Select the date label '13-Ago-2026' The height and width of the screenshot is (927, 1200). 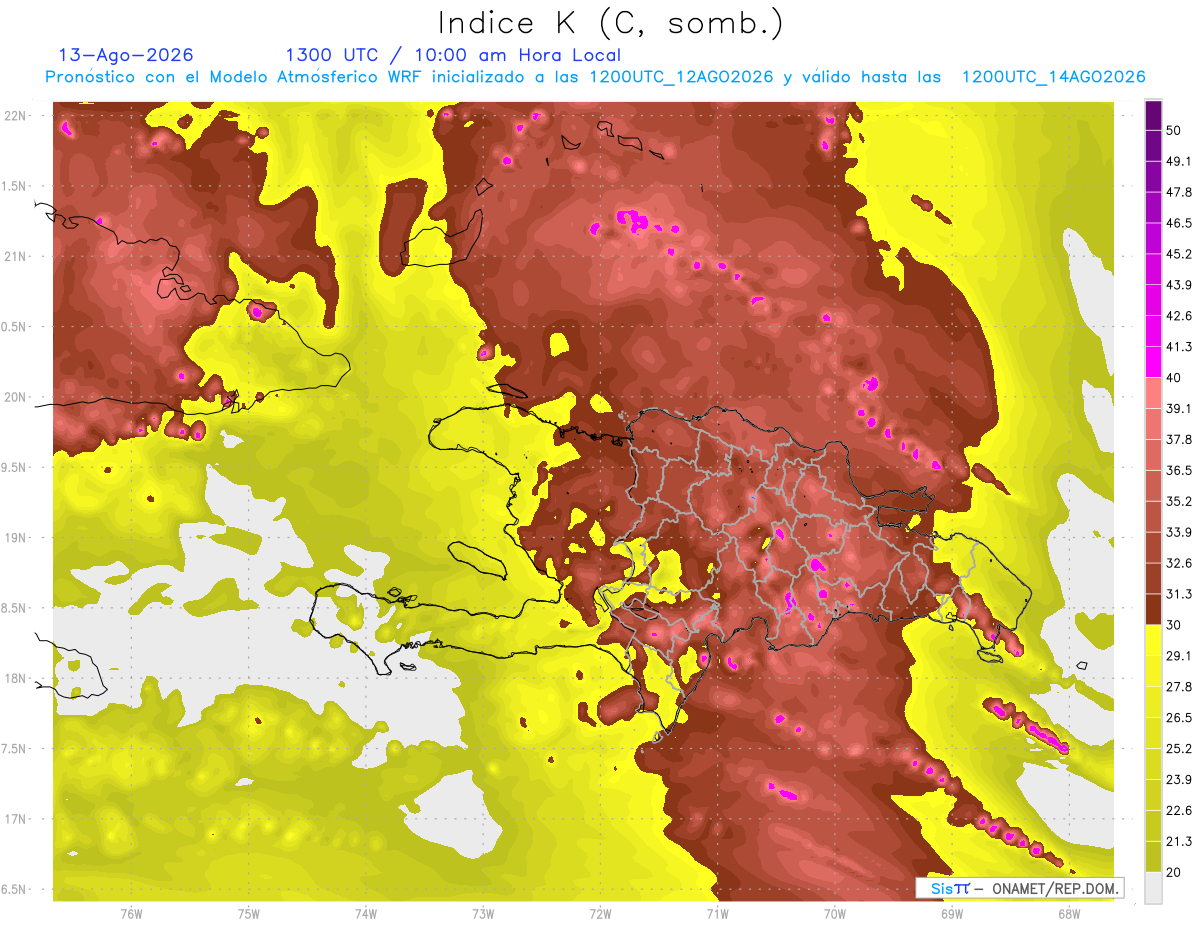[126, 55]
